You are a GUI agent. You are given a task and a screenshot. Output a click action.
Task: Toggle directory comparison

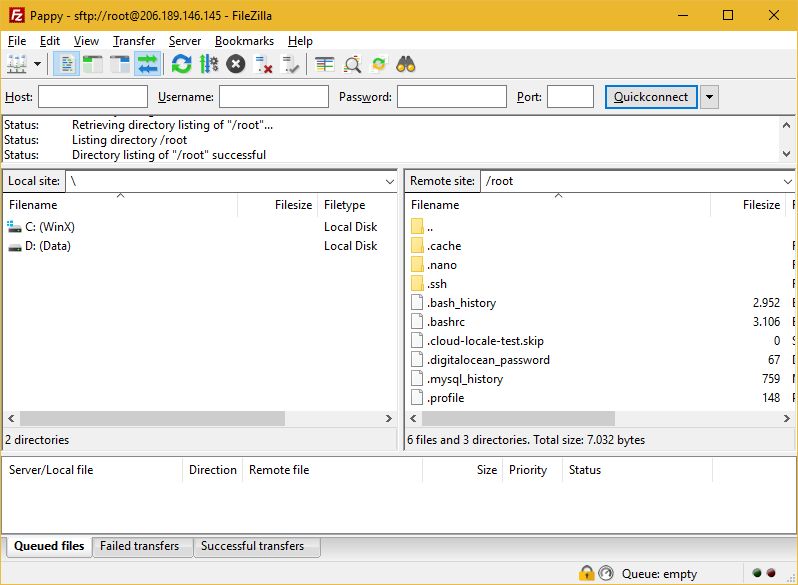tap(352, 65)
